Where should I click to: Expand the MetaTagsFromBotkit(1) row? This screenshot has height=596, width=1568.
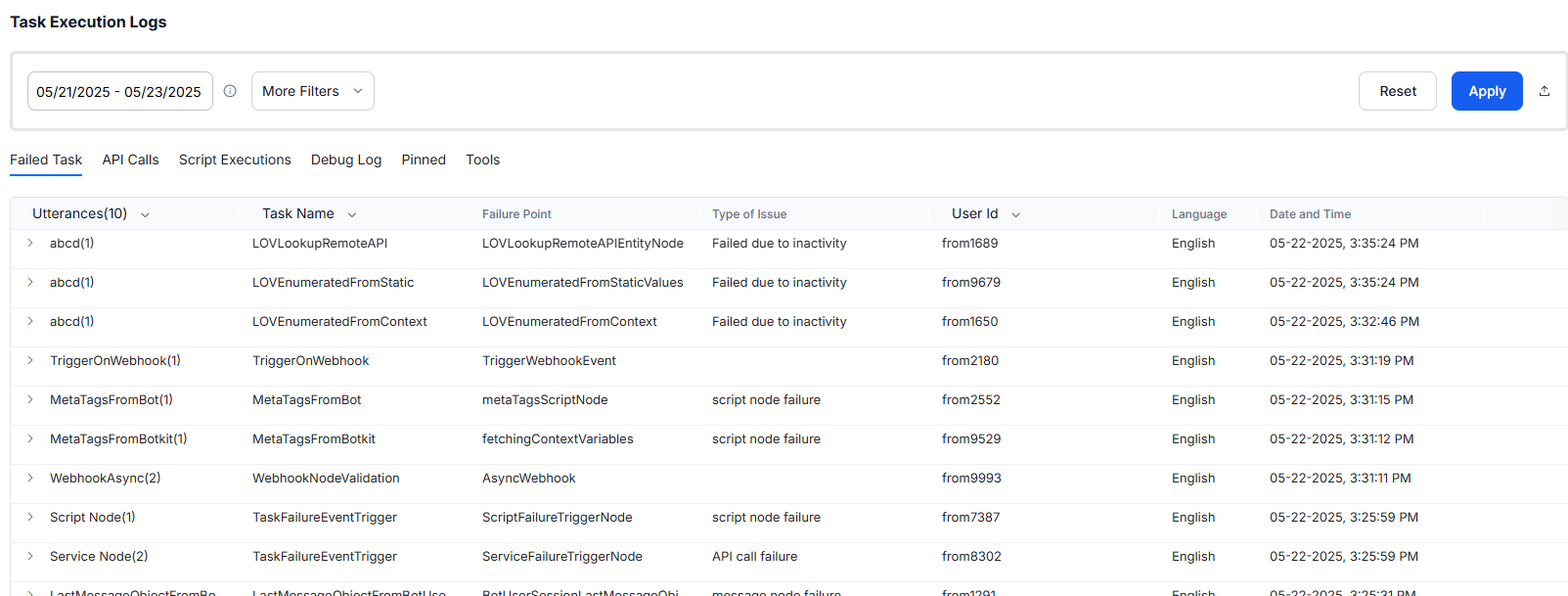tap(30, 438)
